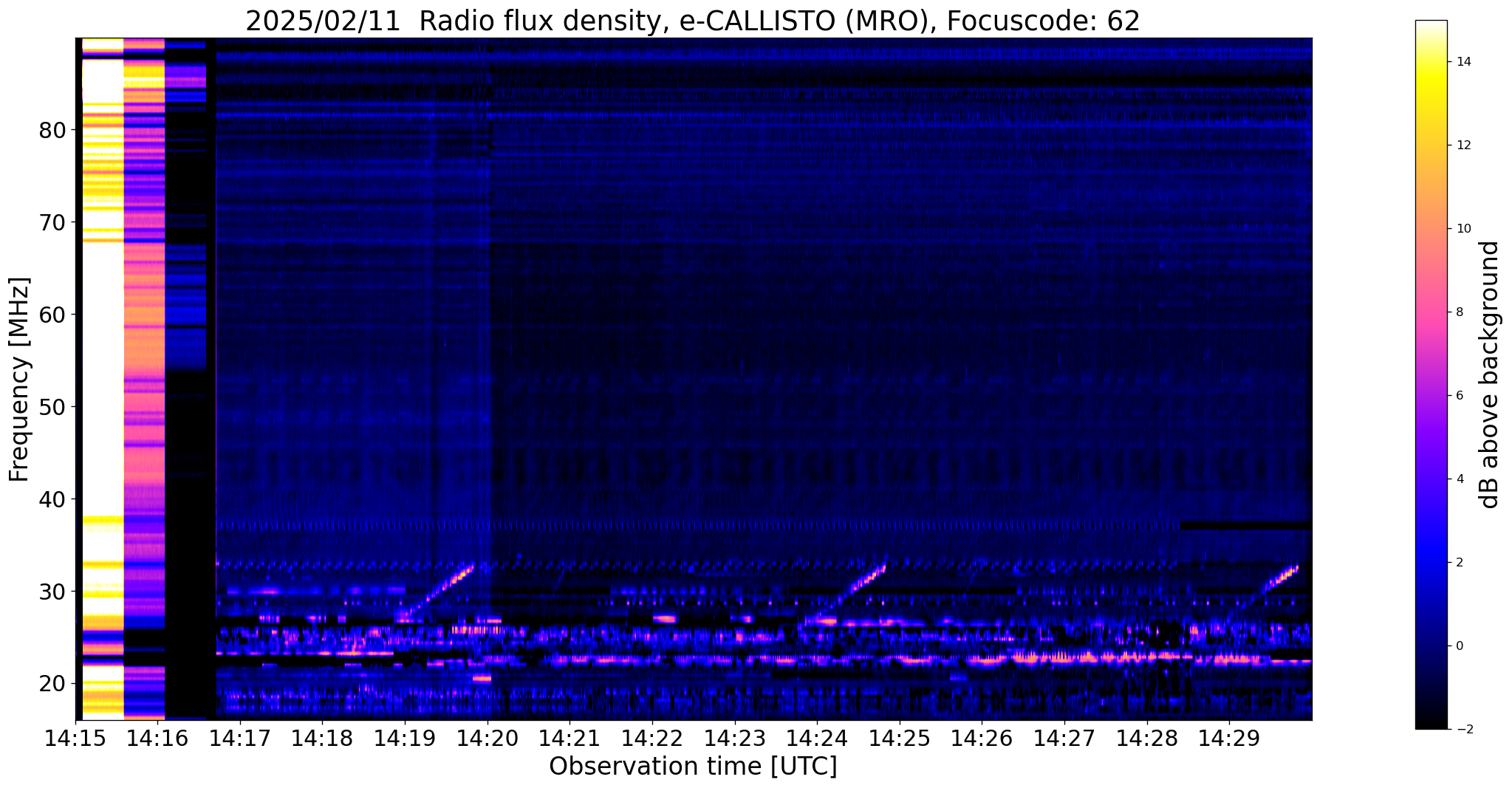Click the 14:16 time tick label
Image resolution: width=1512 pixels, height=788 pixels.
coord(158,739)
